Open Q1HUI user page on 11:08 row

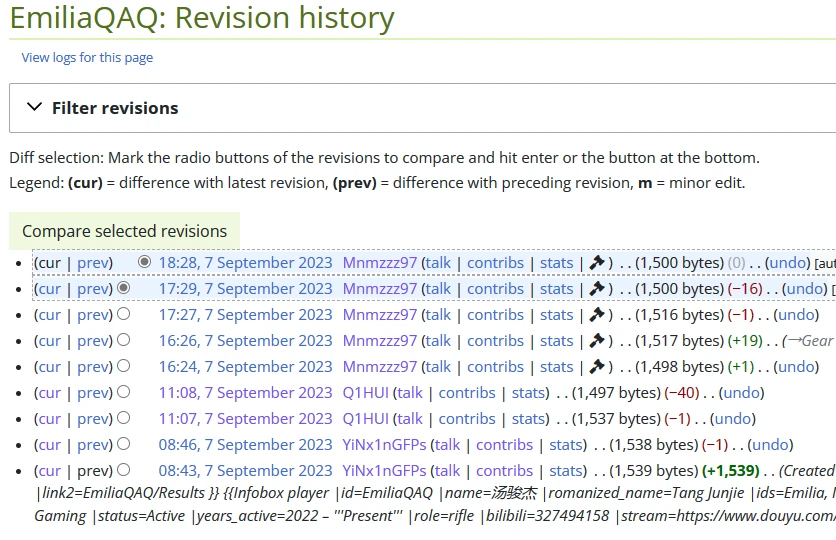click(x=365, y=393)
